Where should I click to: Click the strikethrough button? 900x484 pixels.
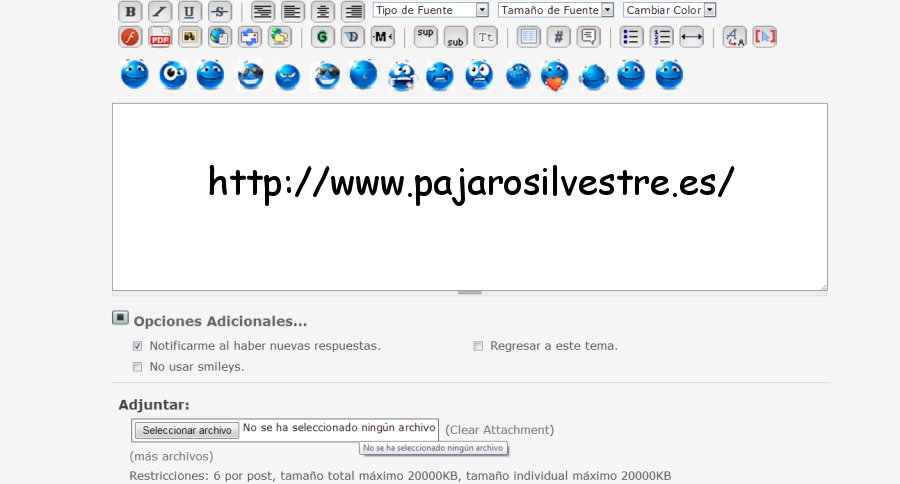[220, 12]
